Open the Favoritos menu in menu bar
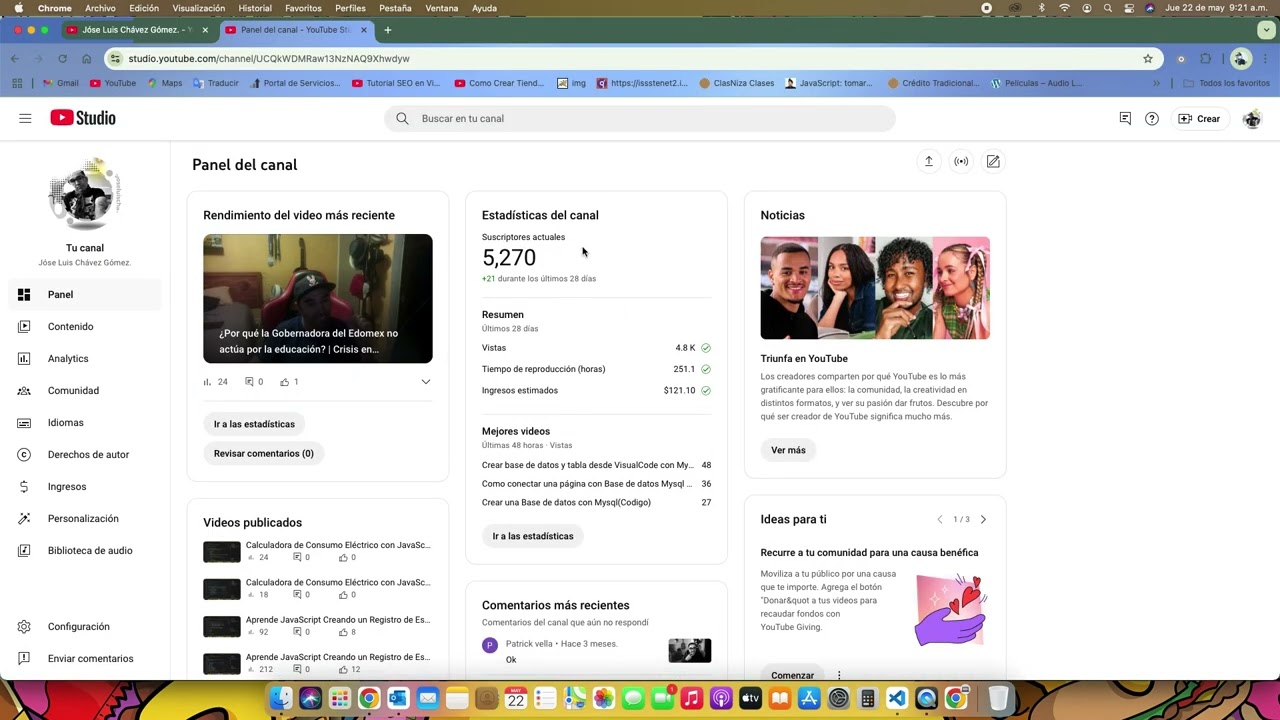 coord(303,8)
